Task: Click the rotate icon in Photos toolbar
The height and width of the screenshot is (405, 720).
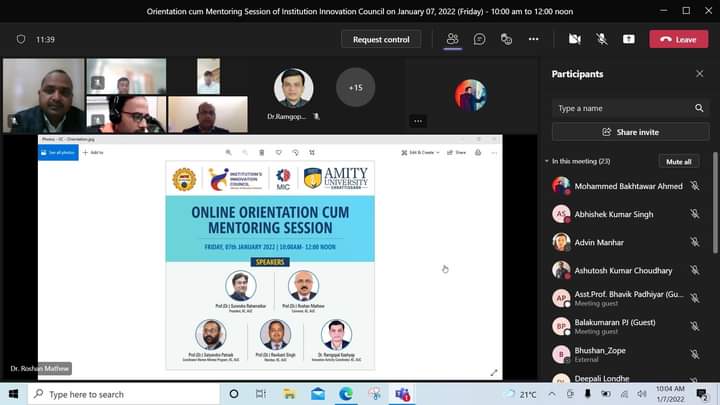Action: click(295, 152)
